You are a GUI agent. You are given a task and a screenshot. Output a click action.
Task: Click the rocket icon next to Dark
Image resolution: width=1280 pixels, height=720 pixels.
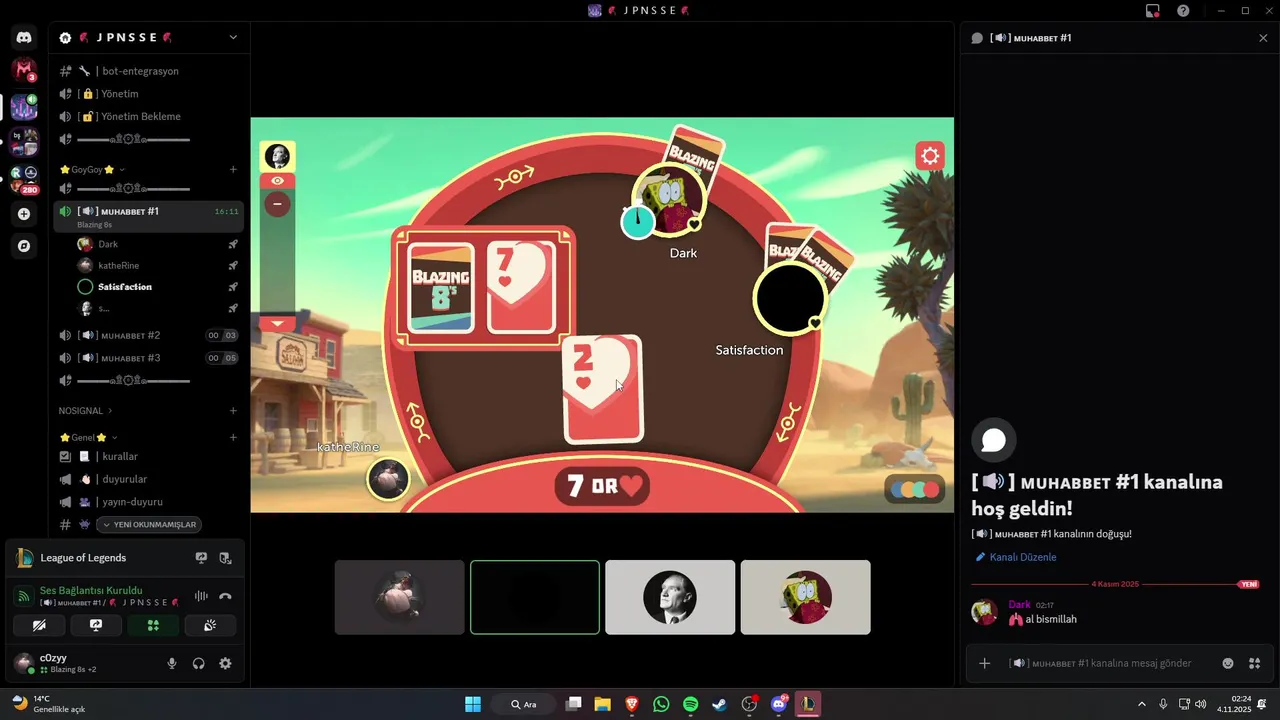(232, 244)
